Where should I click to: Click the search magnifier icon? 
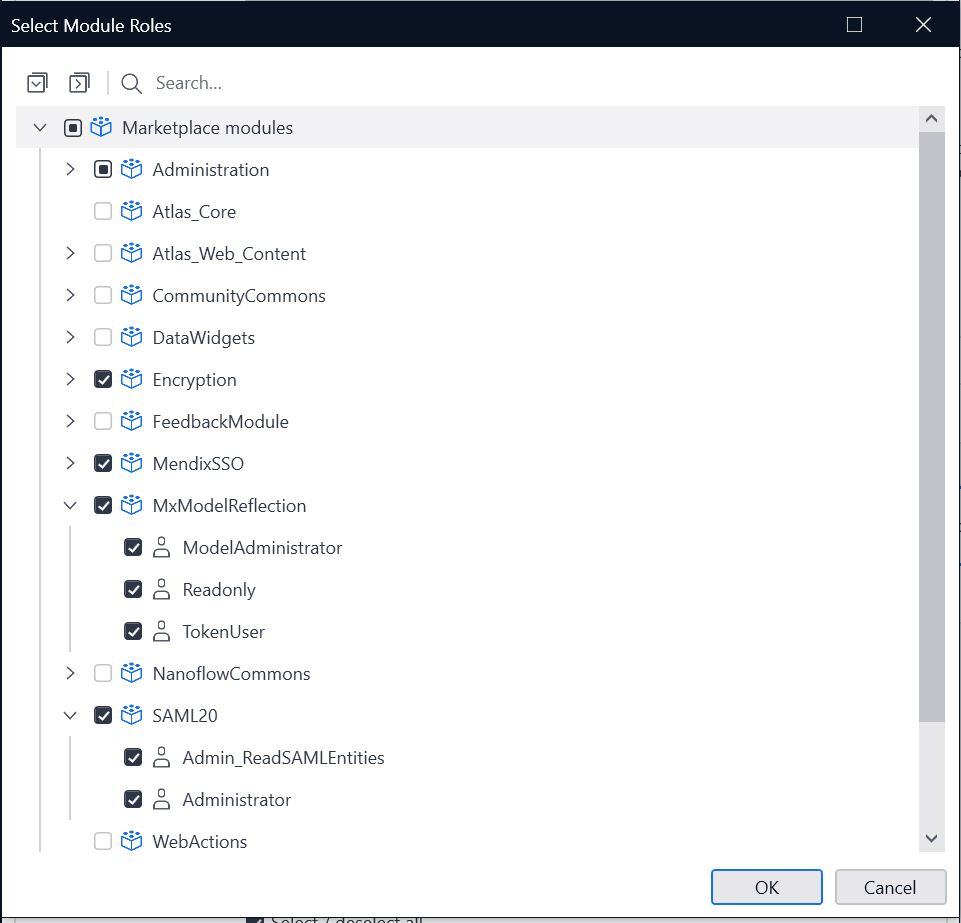(x=131, y=84)
